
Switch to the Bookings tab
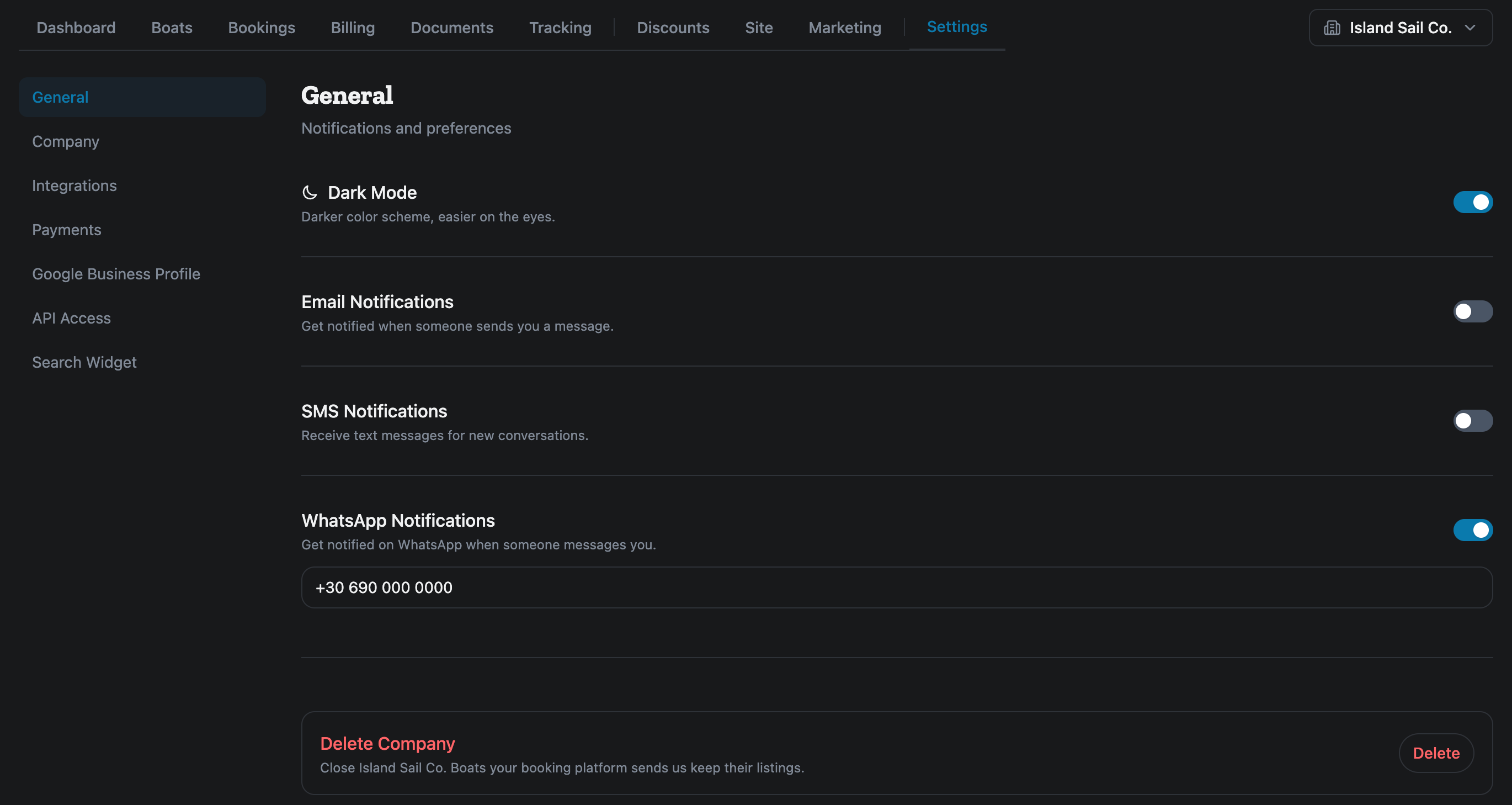262,28
